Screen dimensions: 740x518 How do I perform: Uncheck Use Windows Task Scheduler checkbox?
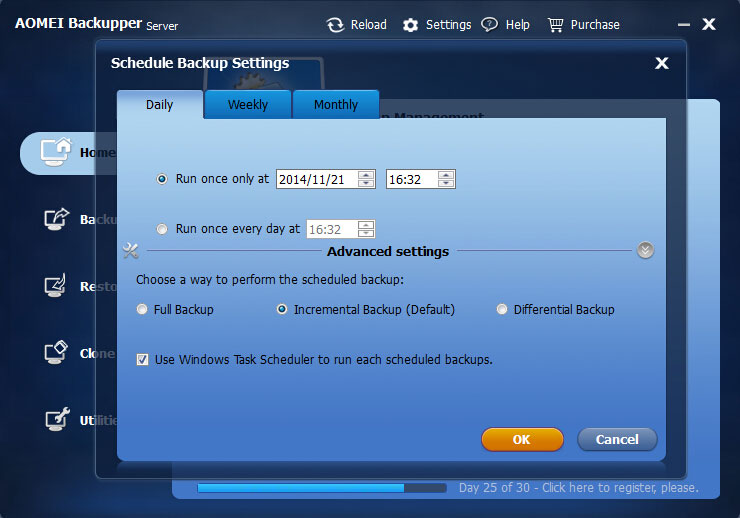click(x=143, y=359)
